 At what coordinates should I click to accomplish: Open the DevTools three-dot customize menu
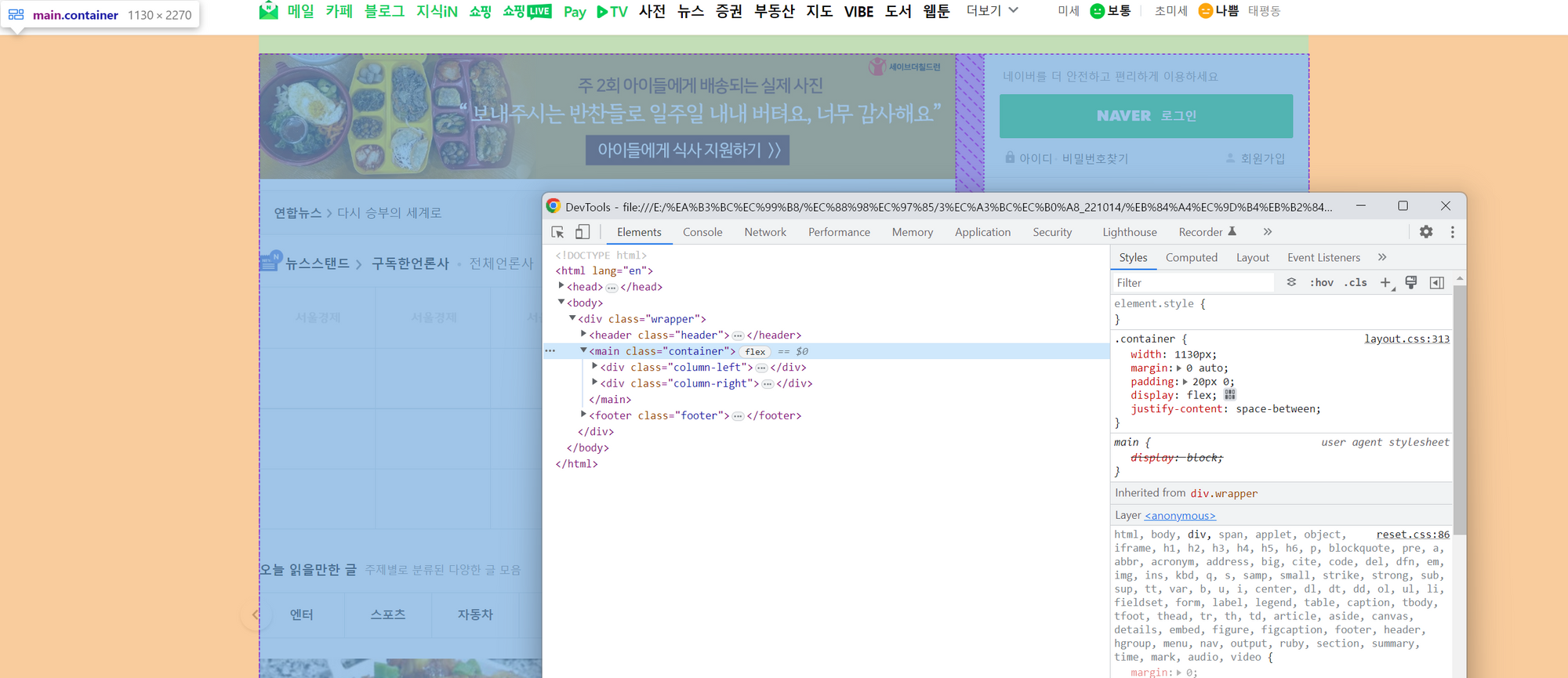pyautogui.click(x=1453, y=232)
